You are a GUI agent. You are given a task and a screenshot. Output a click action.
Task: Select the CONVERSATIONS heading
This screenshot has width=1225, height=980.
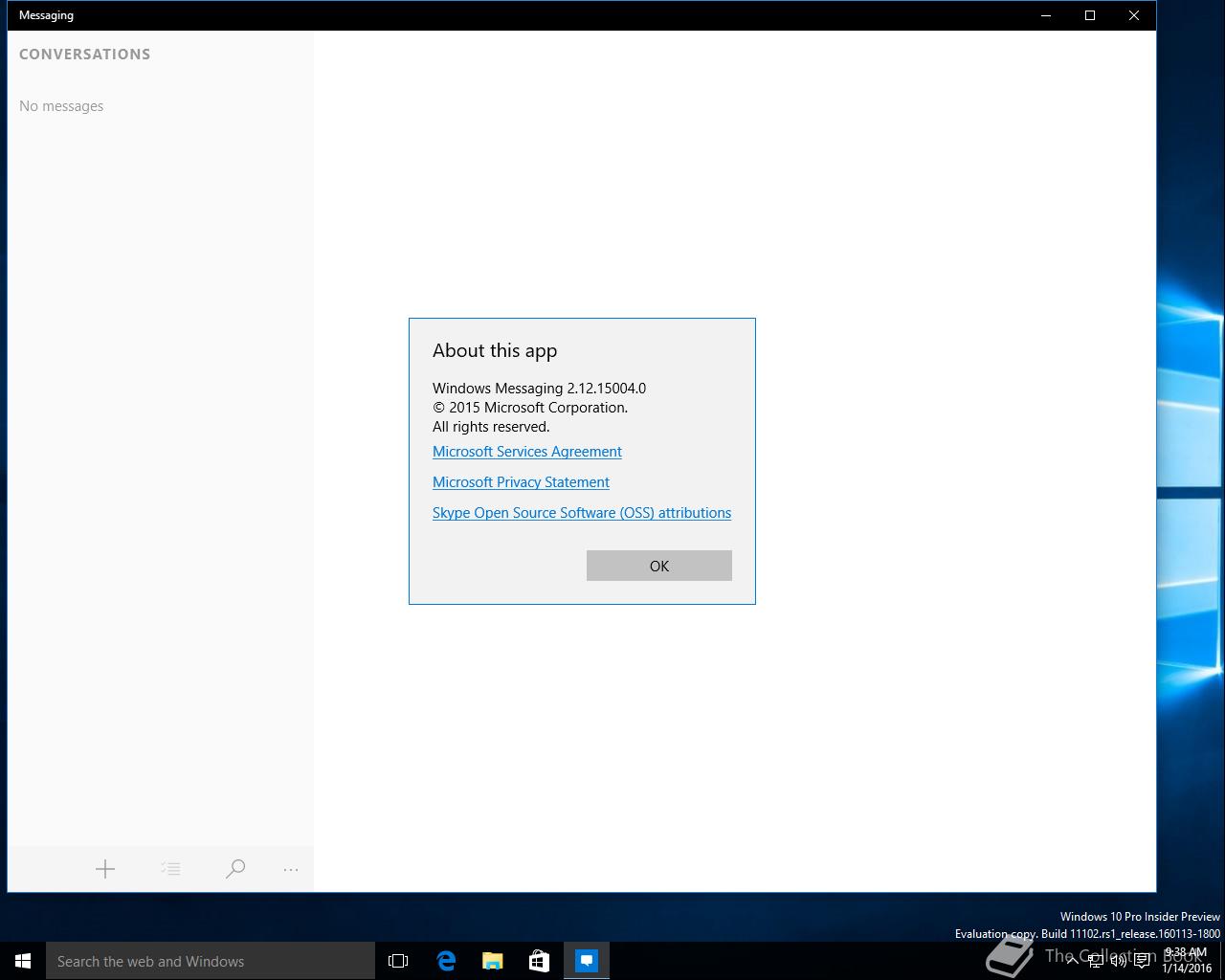click(84, 55)
